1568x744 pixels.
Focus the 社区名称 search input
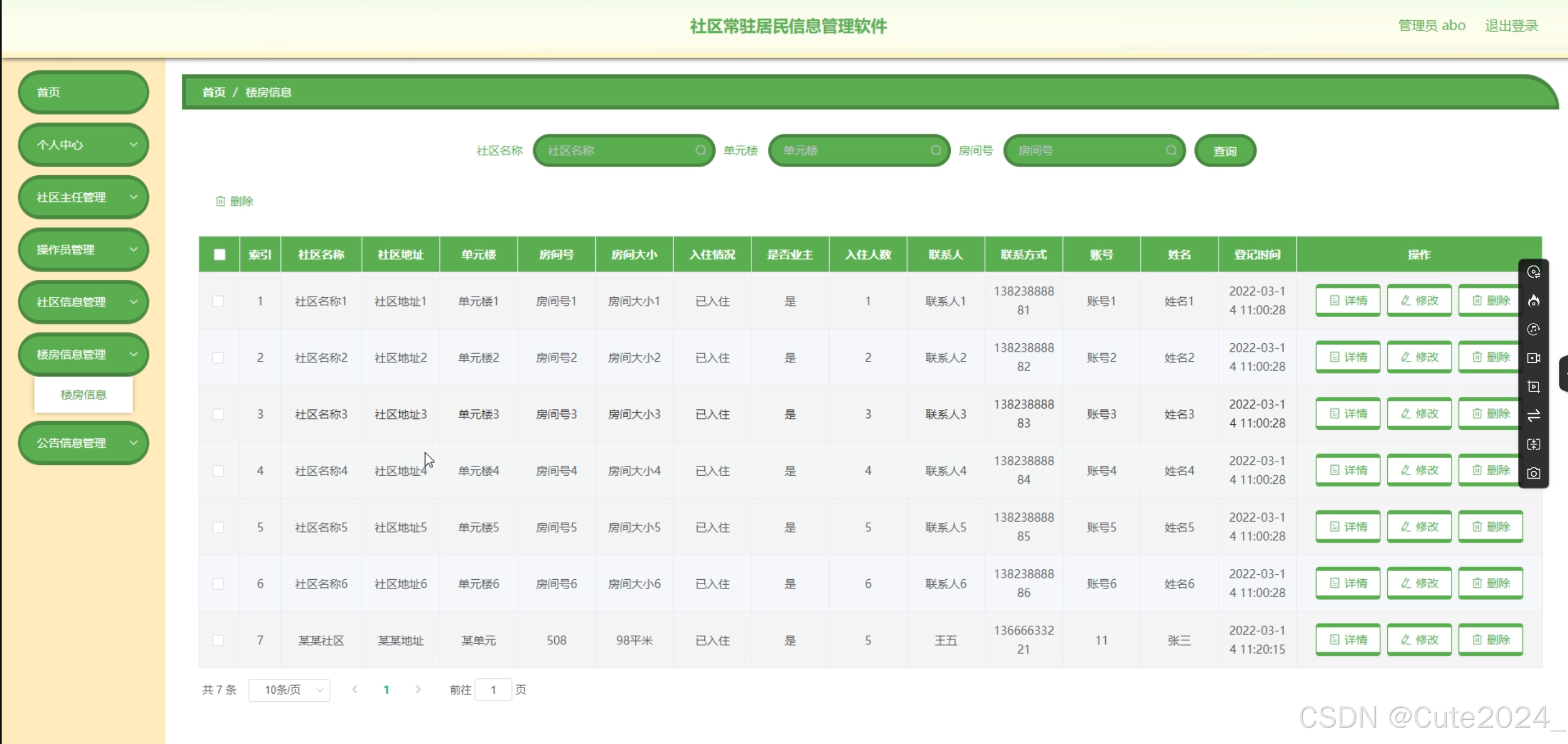(x=623, y=150)
